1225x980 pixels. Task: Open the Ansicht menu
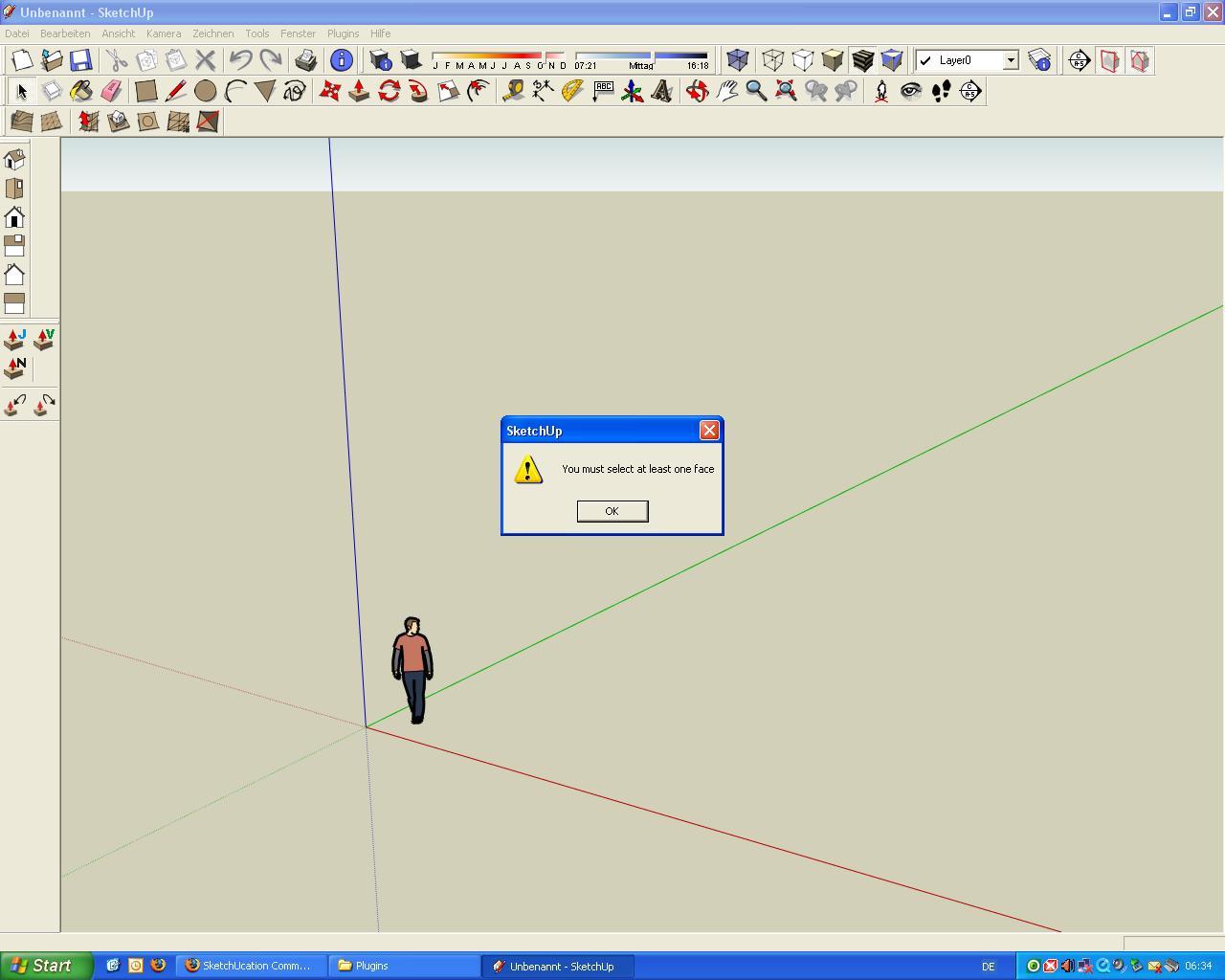119,33
